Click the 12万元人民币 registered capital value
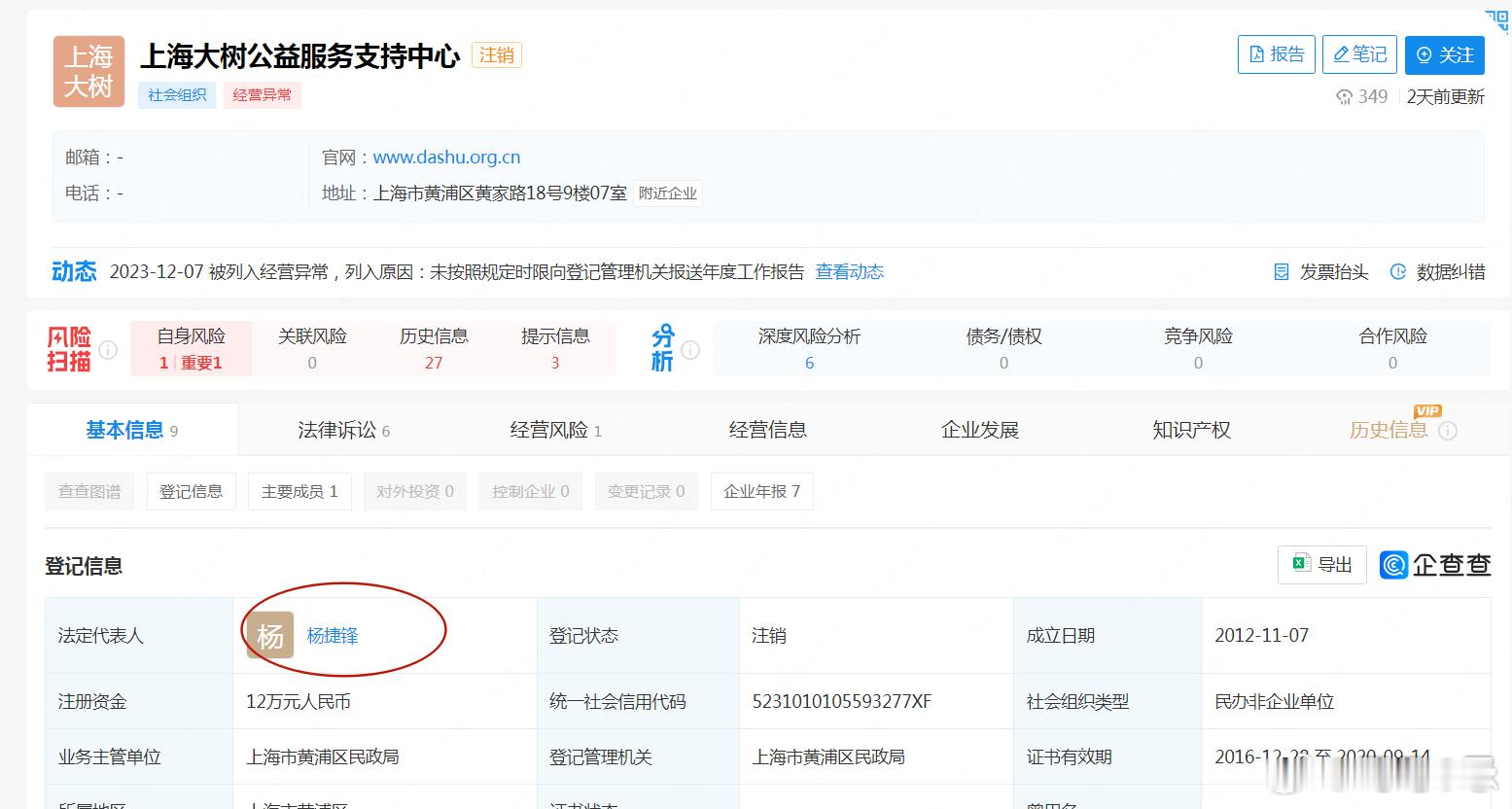 coord(299,701)
